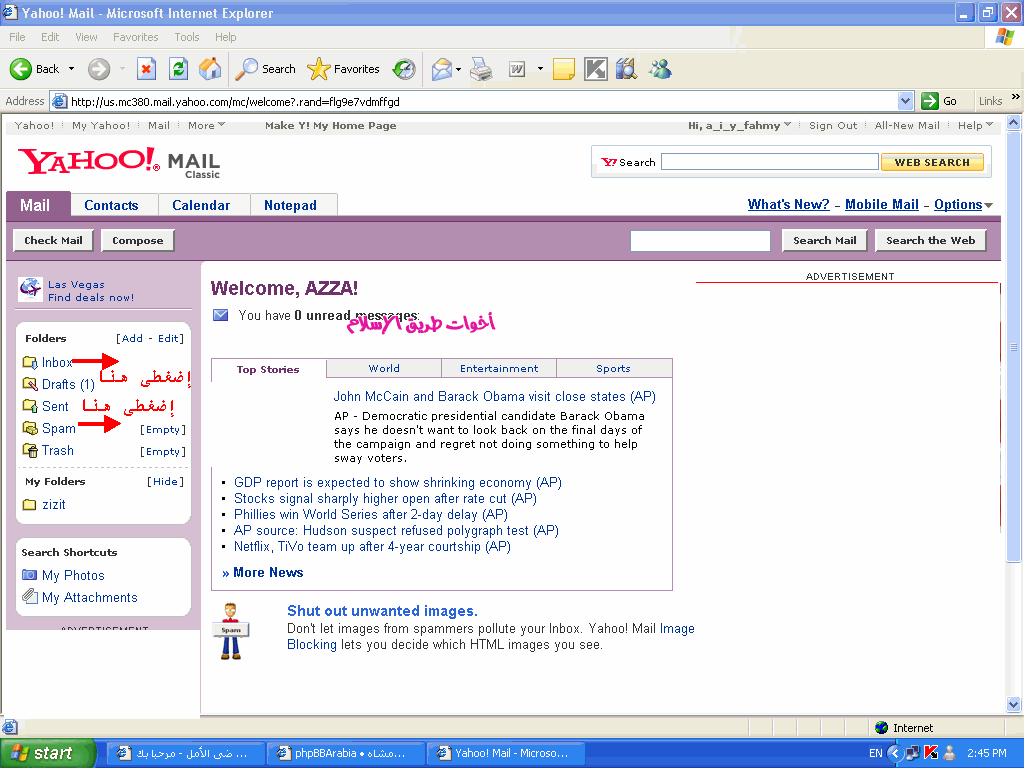
Task: Click the Mail envelope toolbar icon
Action: [442, 69]
